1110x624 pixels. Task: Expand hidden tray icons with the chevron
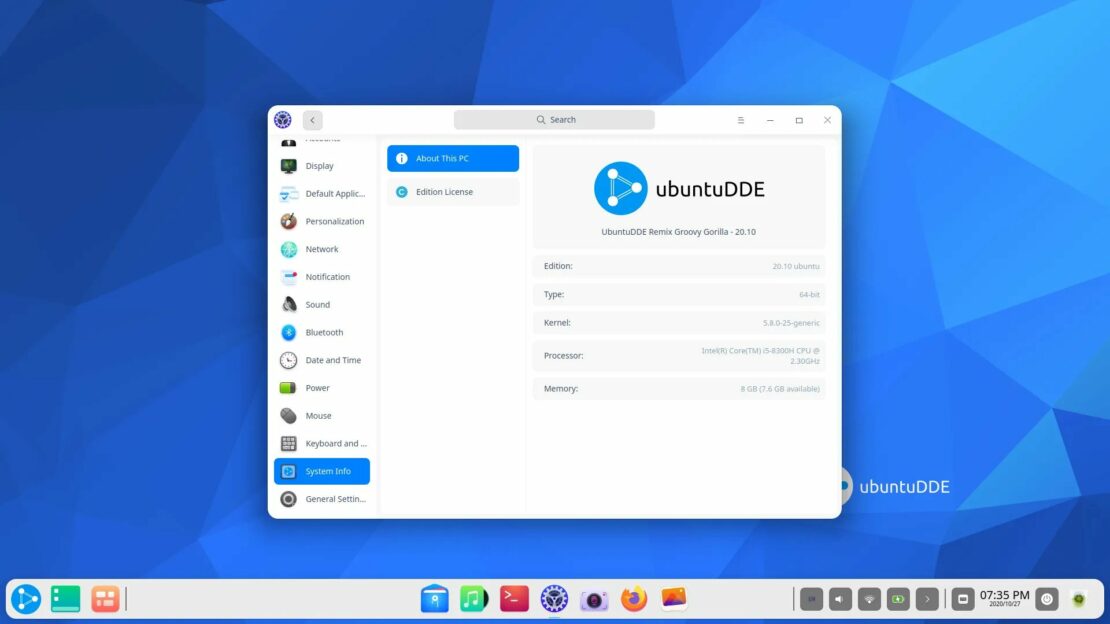click(926, 598)
